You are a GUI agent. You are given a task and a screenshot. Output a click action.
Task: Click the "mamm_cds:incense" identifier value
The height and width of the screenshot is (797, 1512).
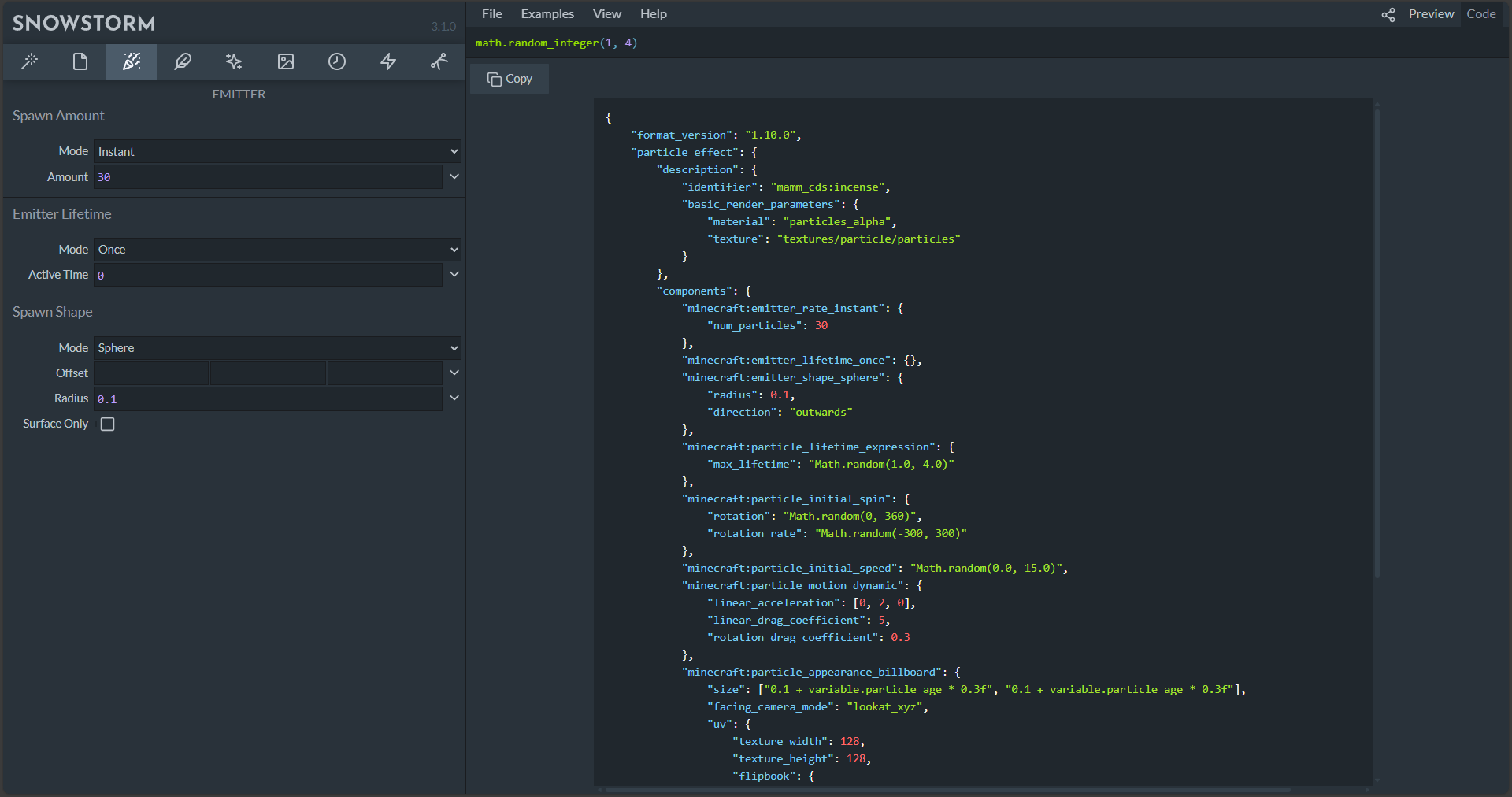coord(827,187)
